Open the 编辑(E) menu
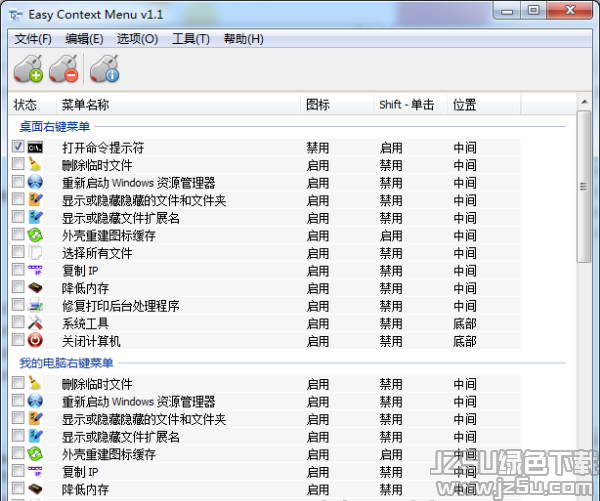This screenshot has height=501, width=600. [84, 39]
